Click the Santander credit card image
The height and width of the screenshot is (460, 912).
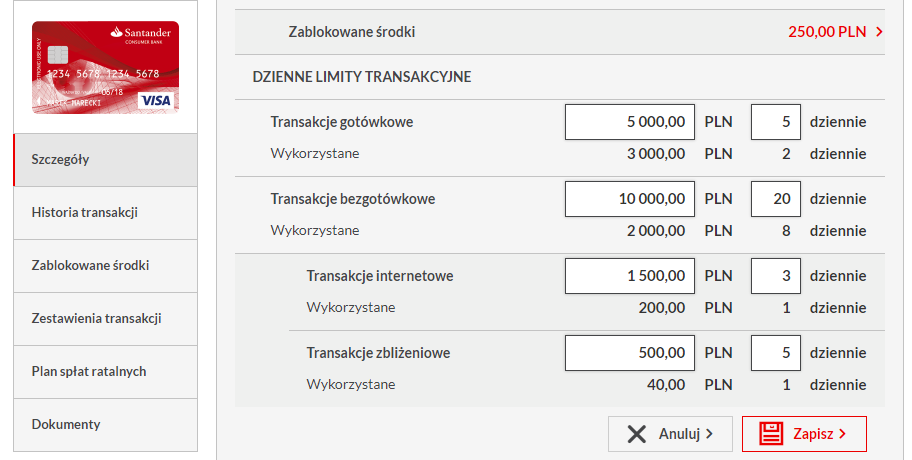(x=105, y=67)
